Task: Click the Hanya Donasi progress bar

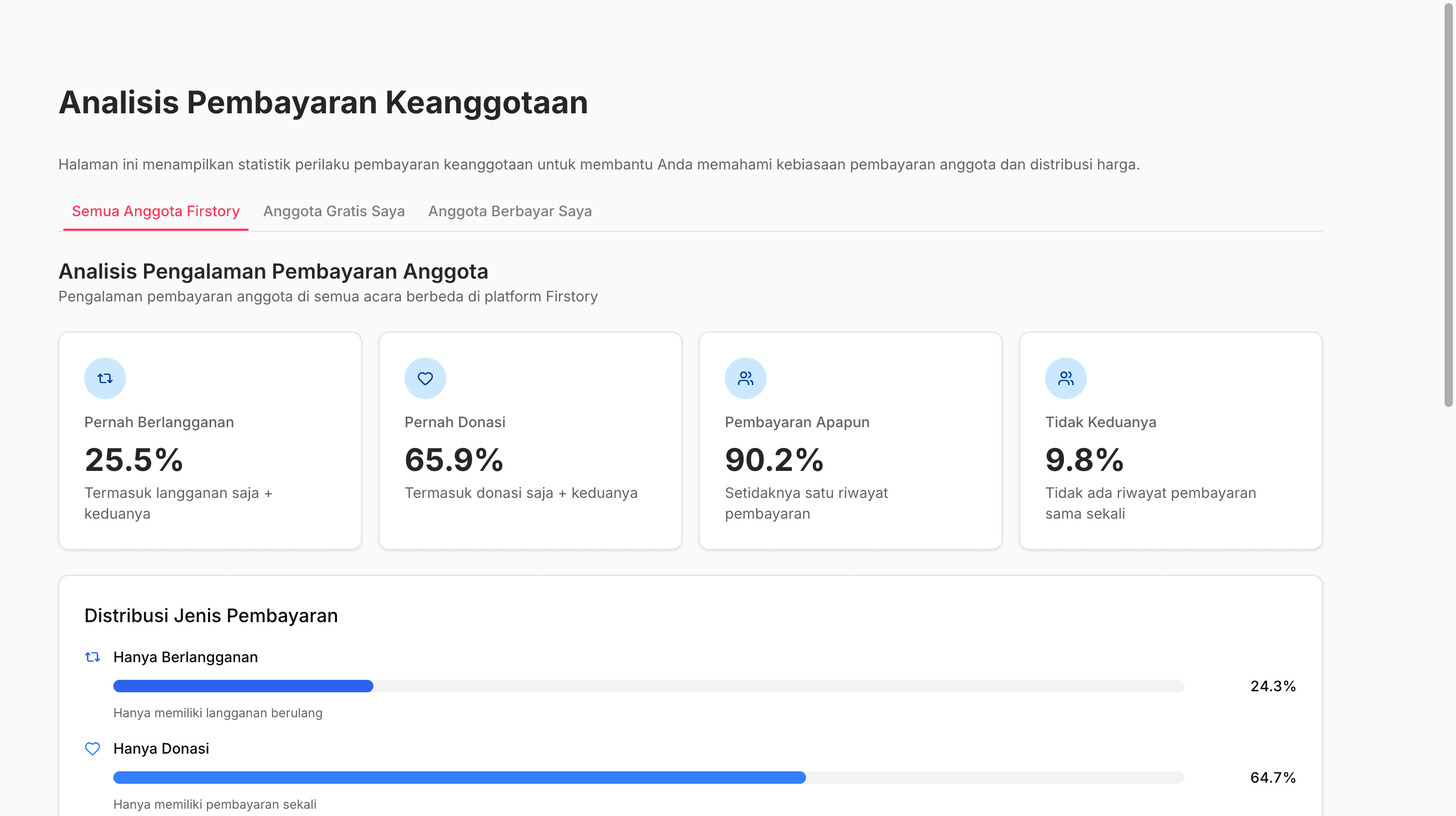Action: [648, 778]
